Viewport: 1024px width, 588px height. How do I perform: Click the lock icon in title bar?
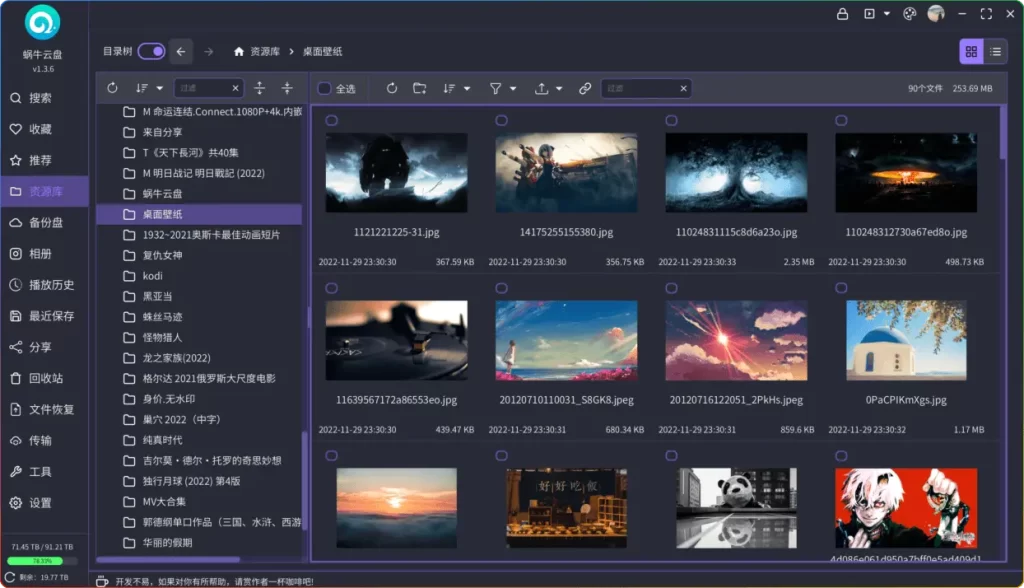tap(842, 14)
